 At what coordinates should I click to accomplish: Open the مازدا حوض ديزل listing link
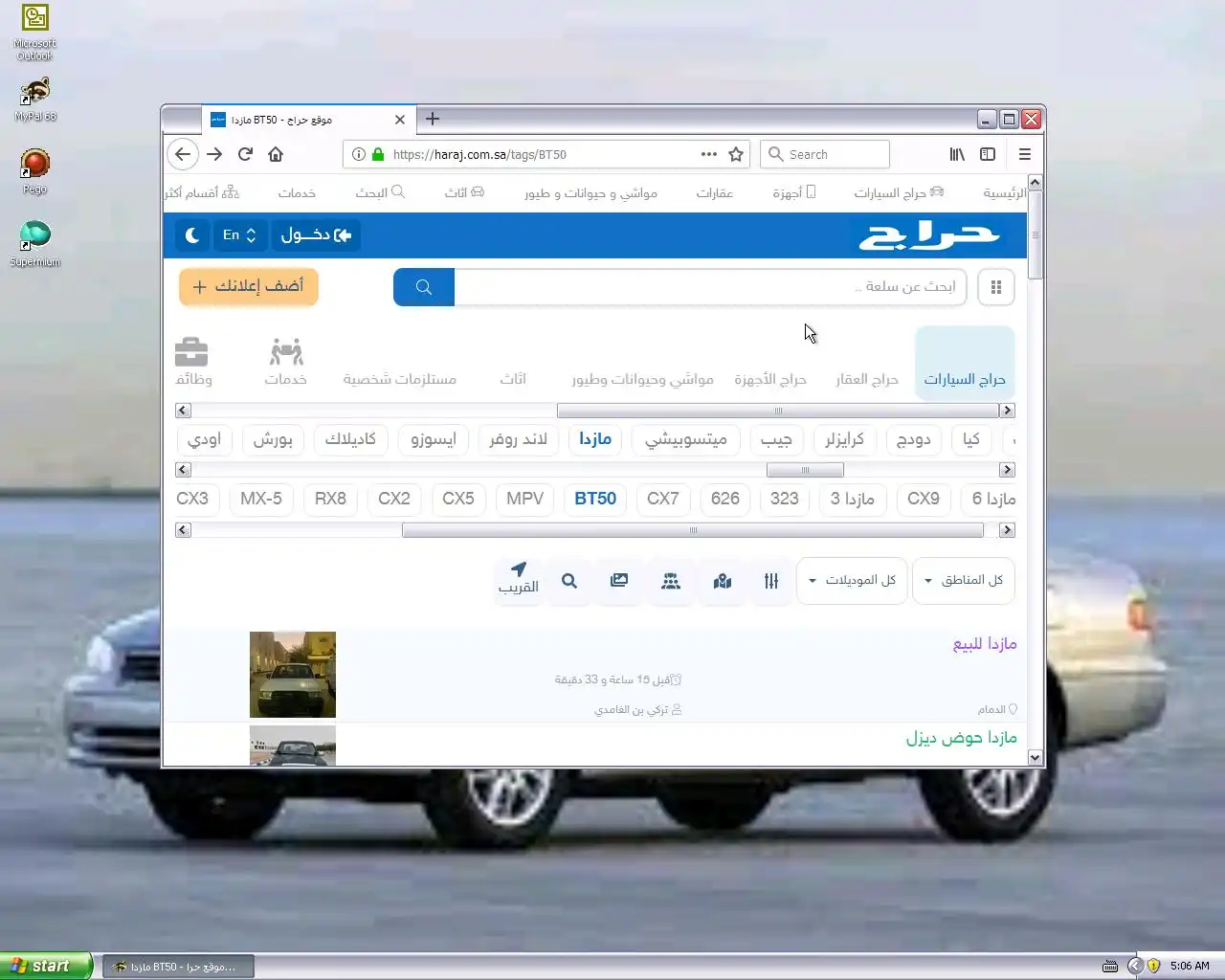(962, 738)
